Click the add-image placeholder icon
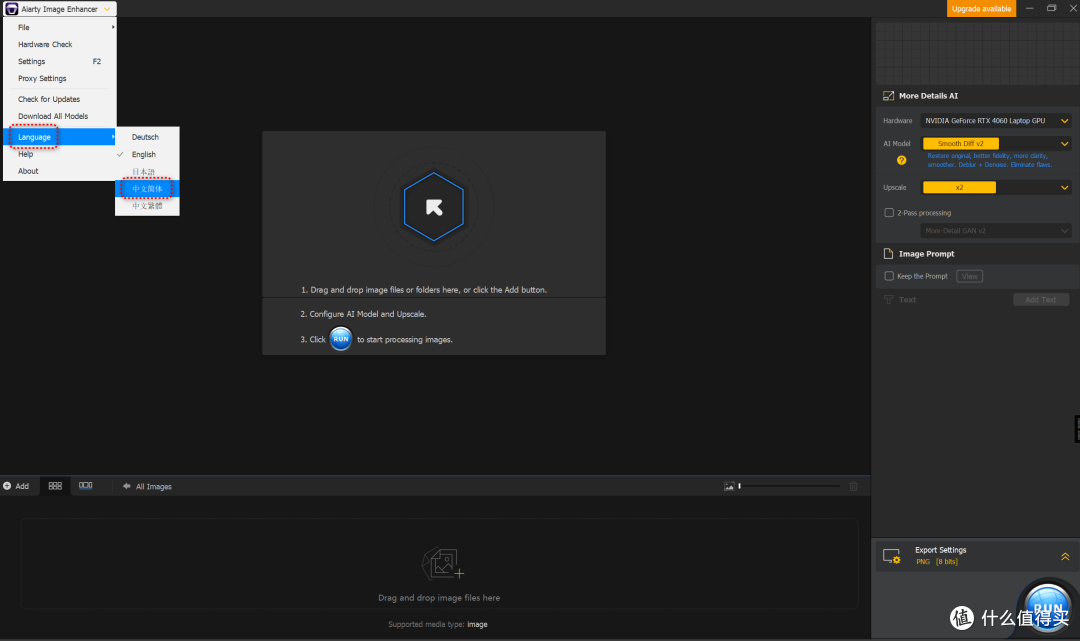This screenshot has height=641, width=1080. [x=442, y=564]
